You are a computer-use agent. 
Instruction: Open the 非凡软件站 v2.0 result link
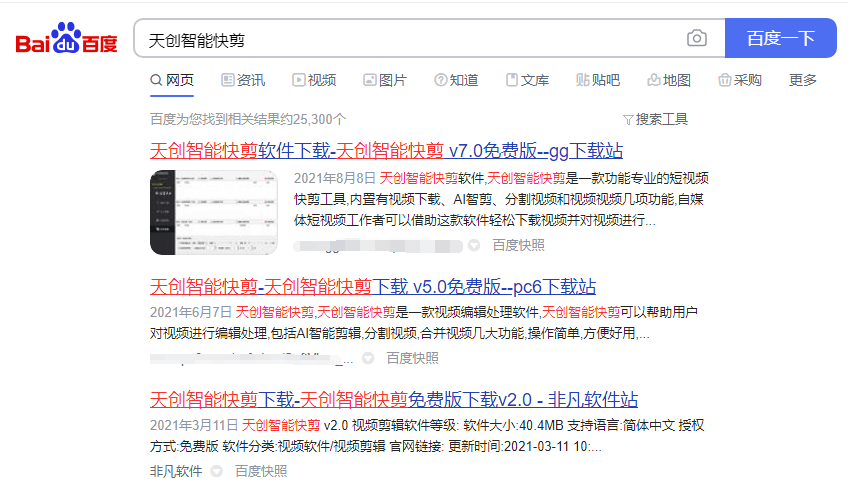pyautogui.click(x=394, y=400)
